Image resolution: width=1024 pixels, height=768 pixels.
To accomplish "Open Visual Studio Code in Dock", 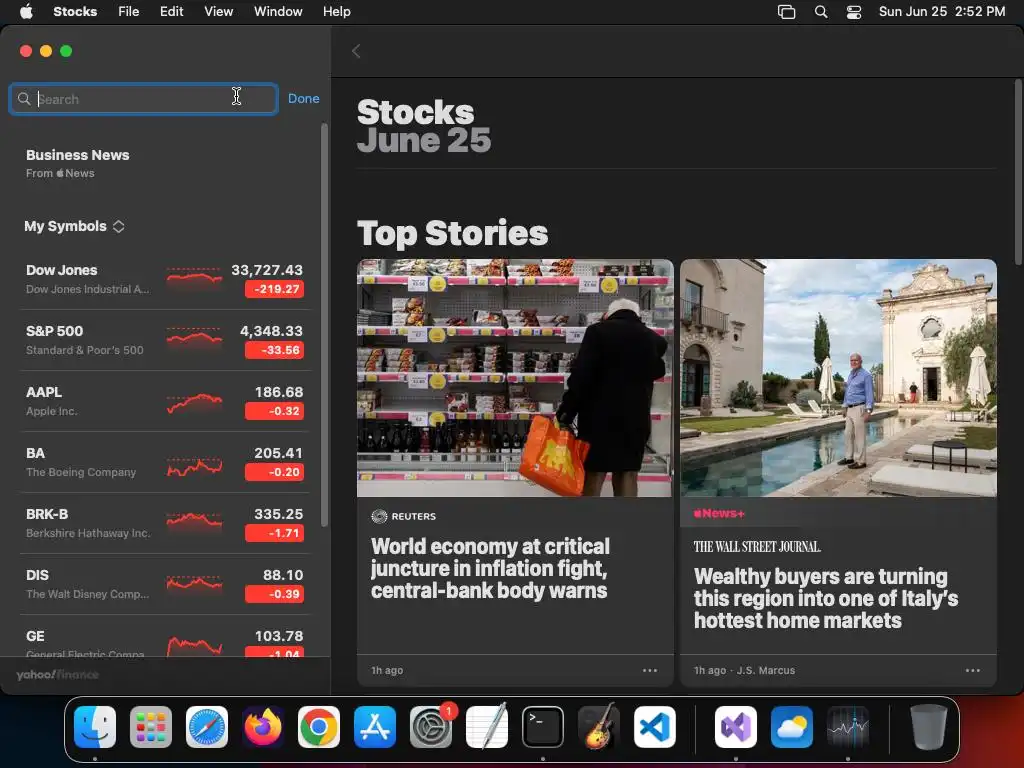I will pos(655,727).
